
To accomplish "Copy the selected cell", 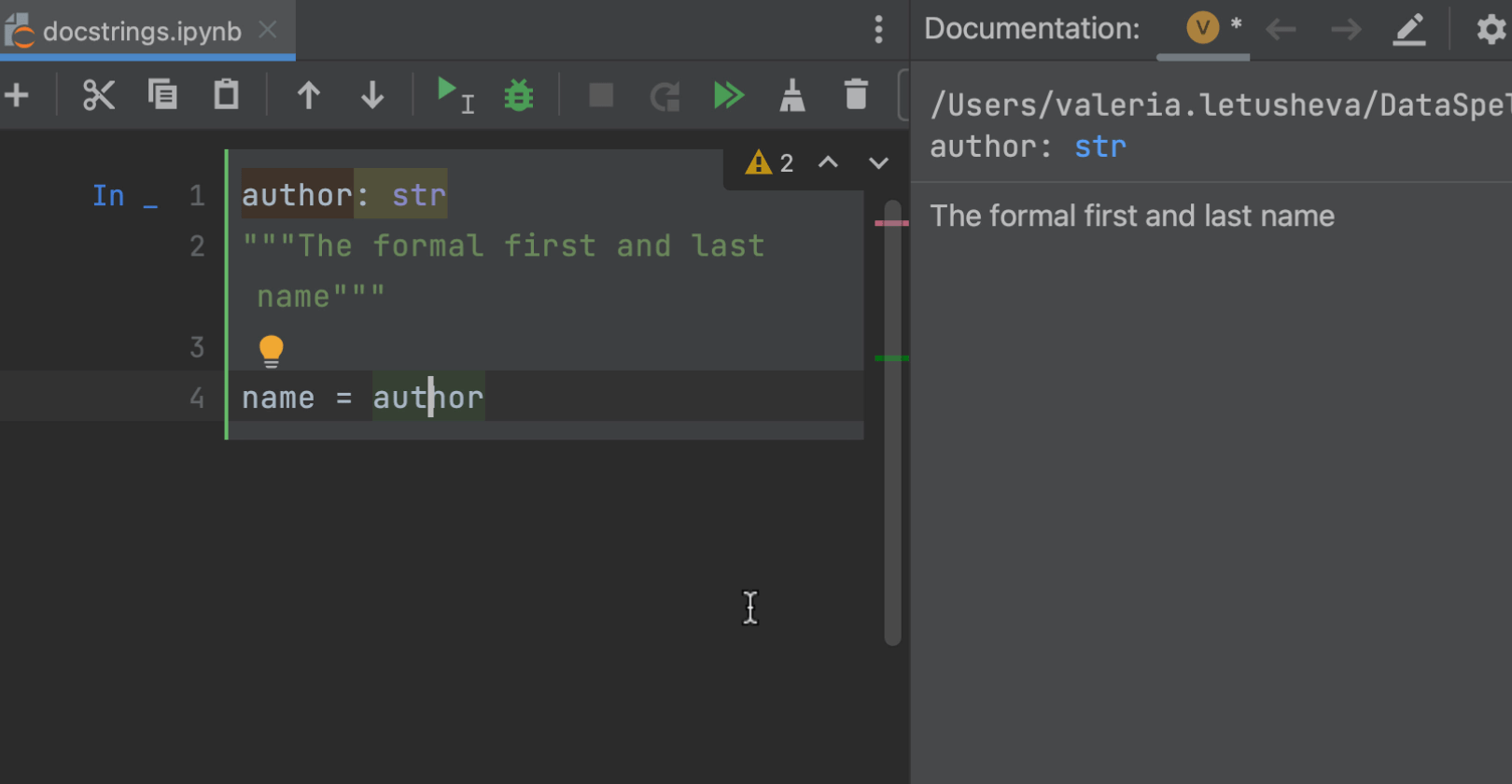I will tap(162, 95).
